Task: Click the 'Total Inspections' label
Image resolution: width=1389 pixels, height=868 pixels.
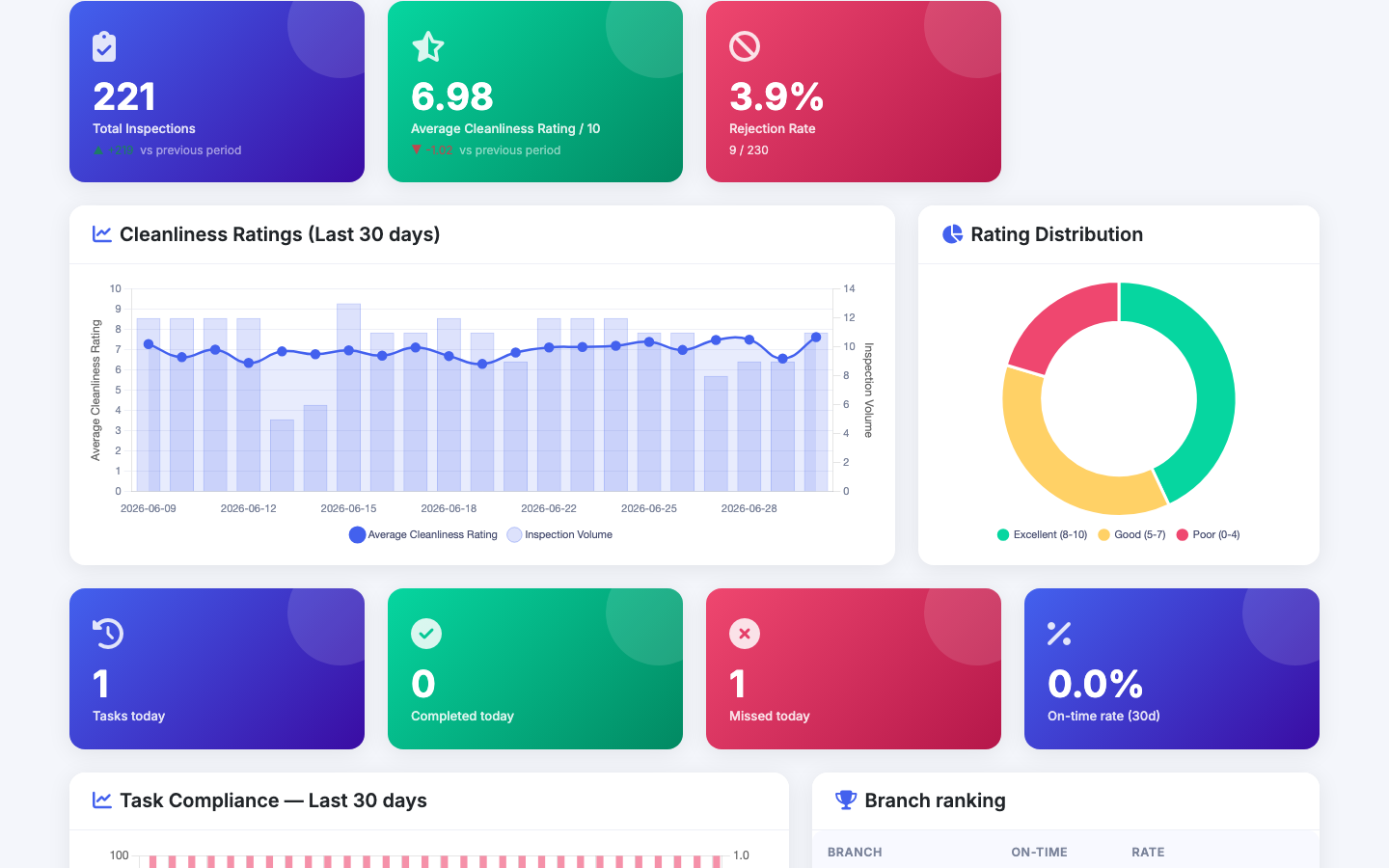Action: click(144, 128)
